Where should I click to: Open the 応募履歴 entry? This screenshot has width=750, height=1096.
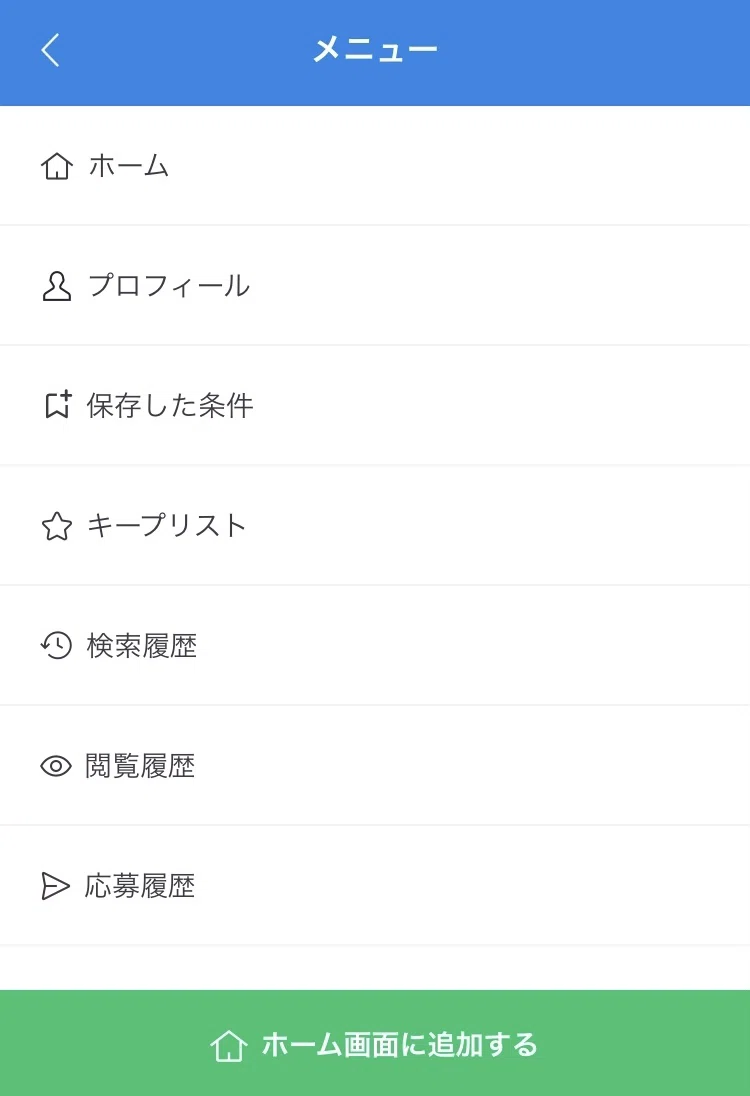[x=375, y=886]
